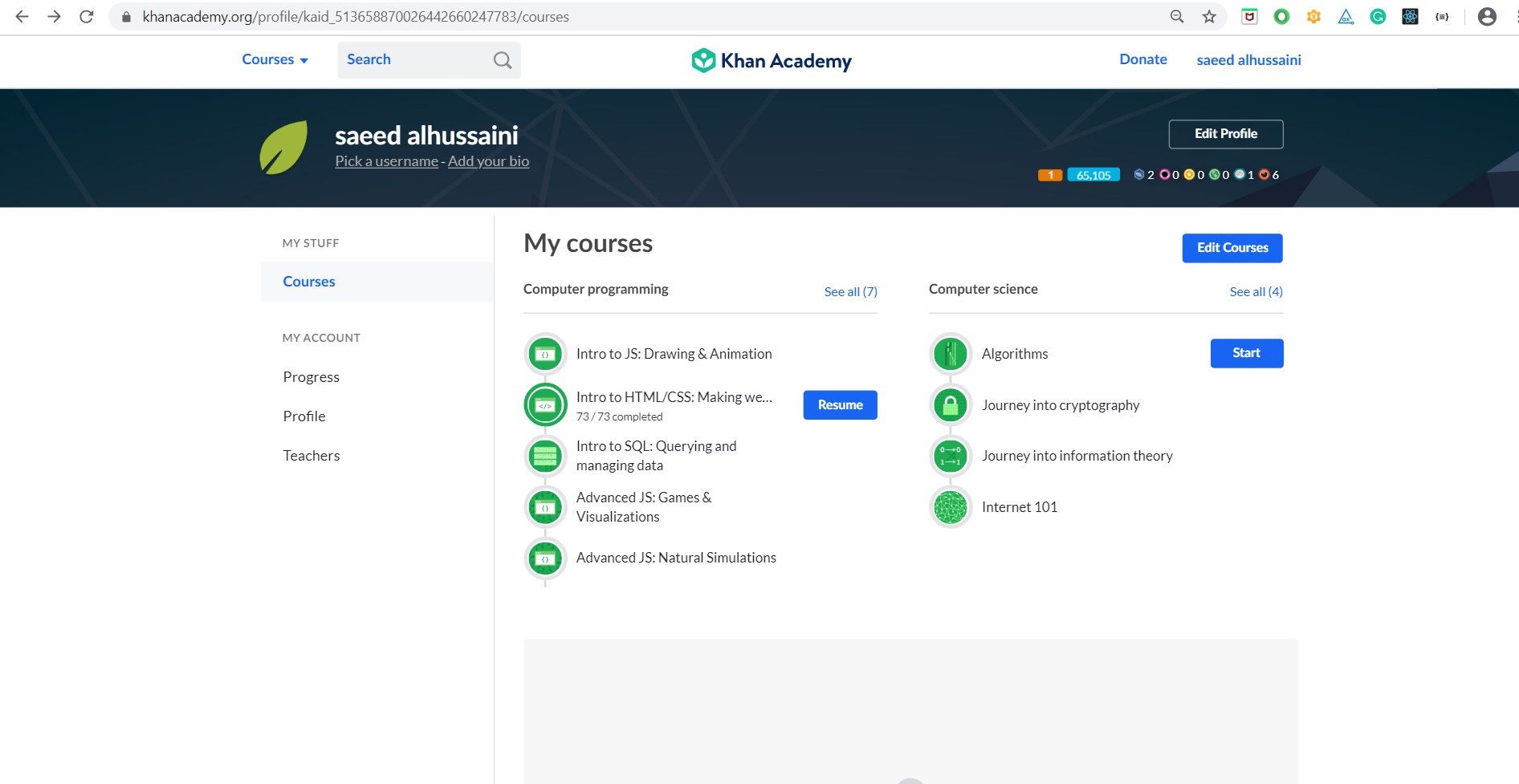Image resolution: width=1519 pixels, height=784 pixels.
Task: Bookmark this page with the star icon
Action: [1209, 16]
